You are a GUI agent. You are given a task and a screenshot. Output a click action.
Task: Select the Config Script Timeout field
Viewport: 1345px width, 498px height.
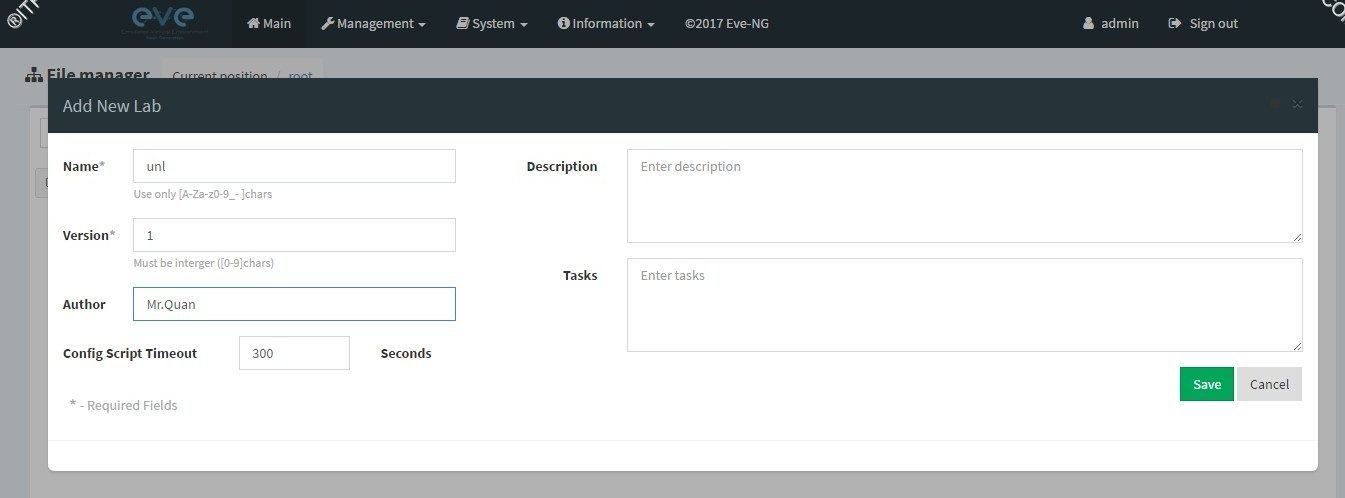click(x=294, y=353)
